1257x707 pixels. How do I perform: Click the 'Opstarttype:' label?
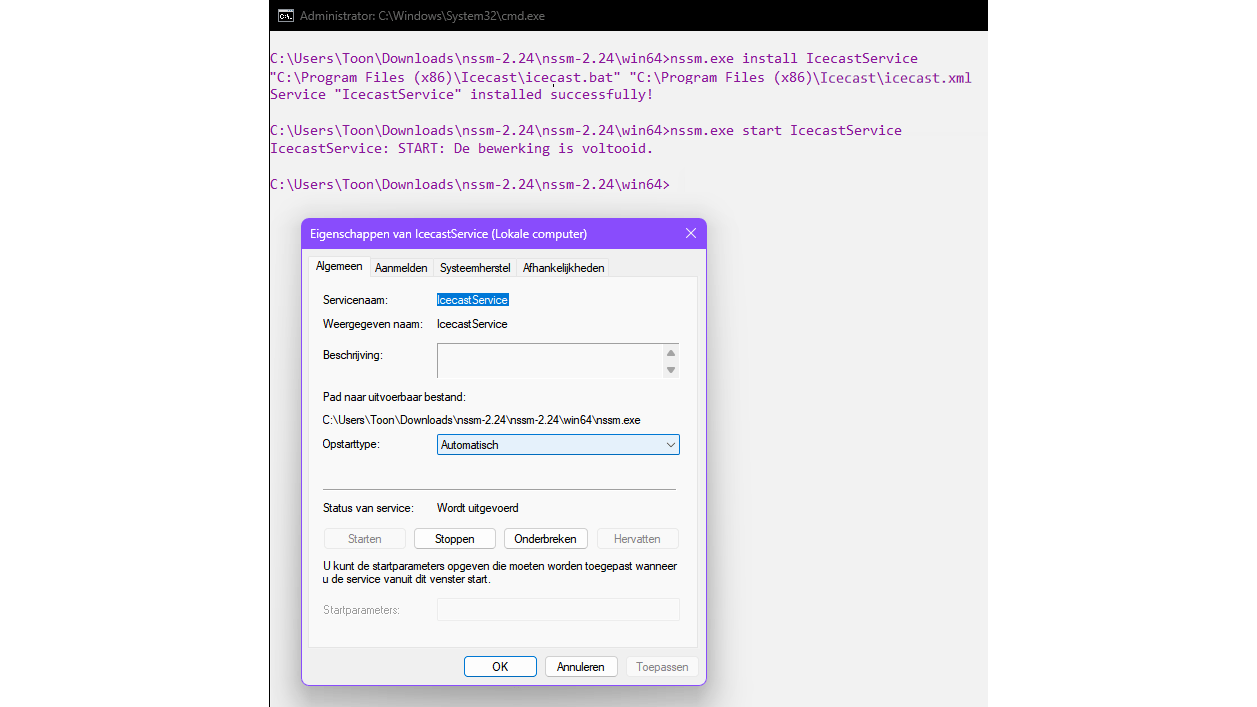351,444
